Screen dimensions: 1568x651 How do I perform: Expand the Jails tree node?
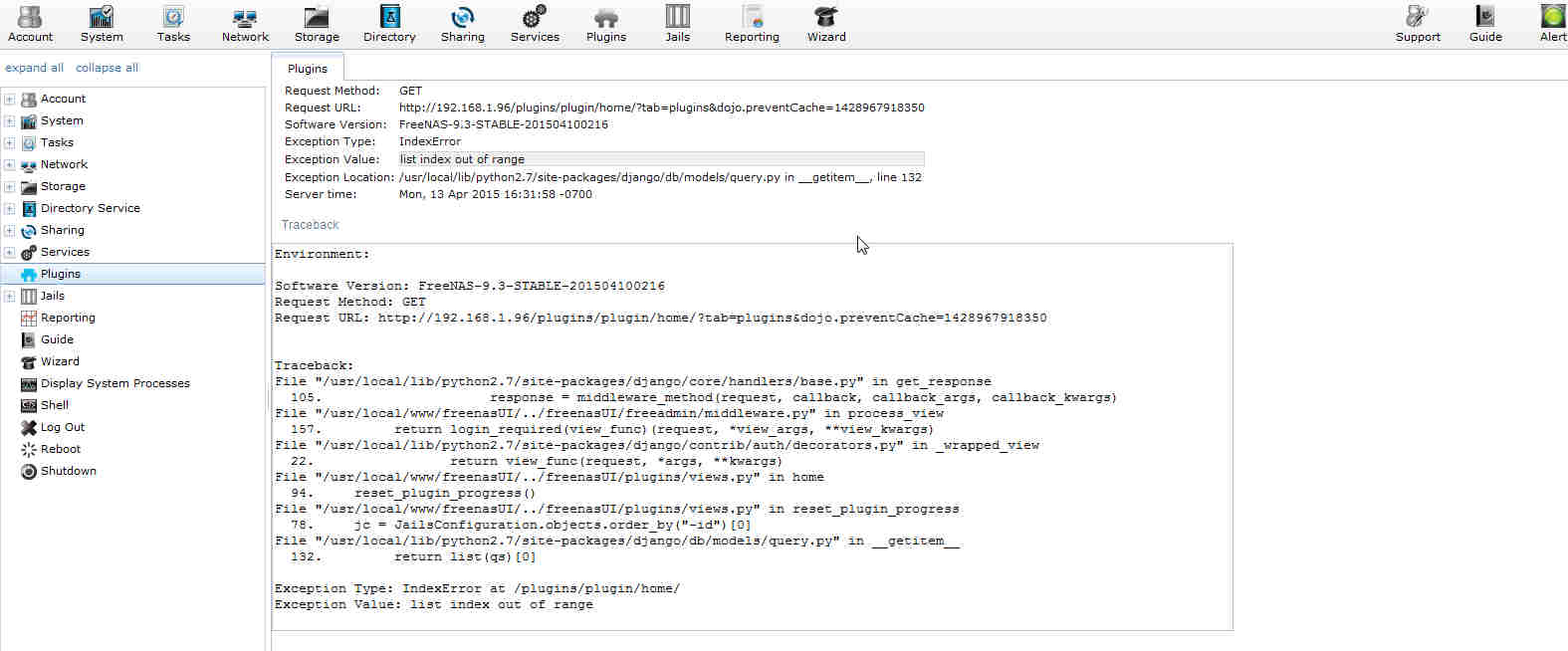click(10, 297)
